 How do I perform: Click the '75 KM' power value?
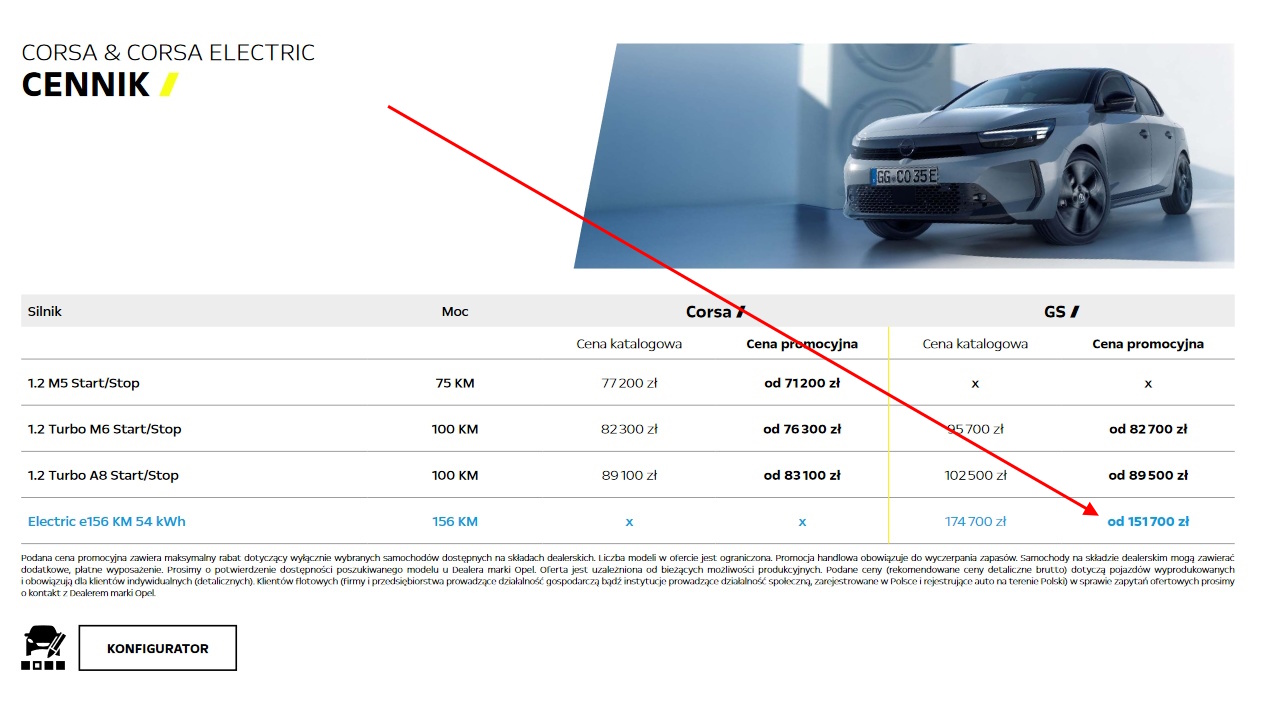tap(455, 383)
